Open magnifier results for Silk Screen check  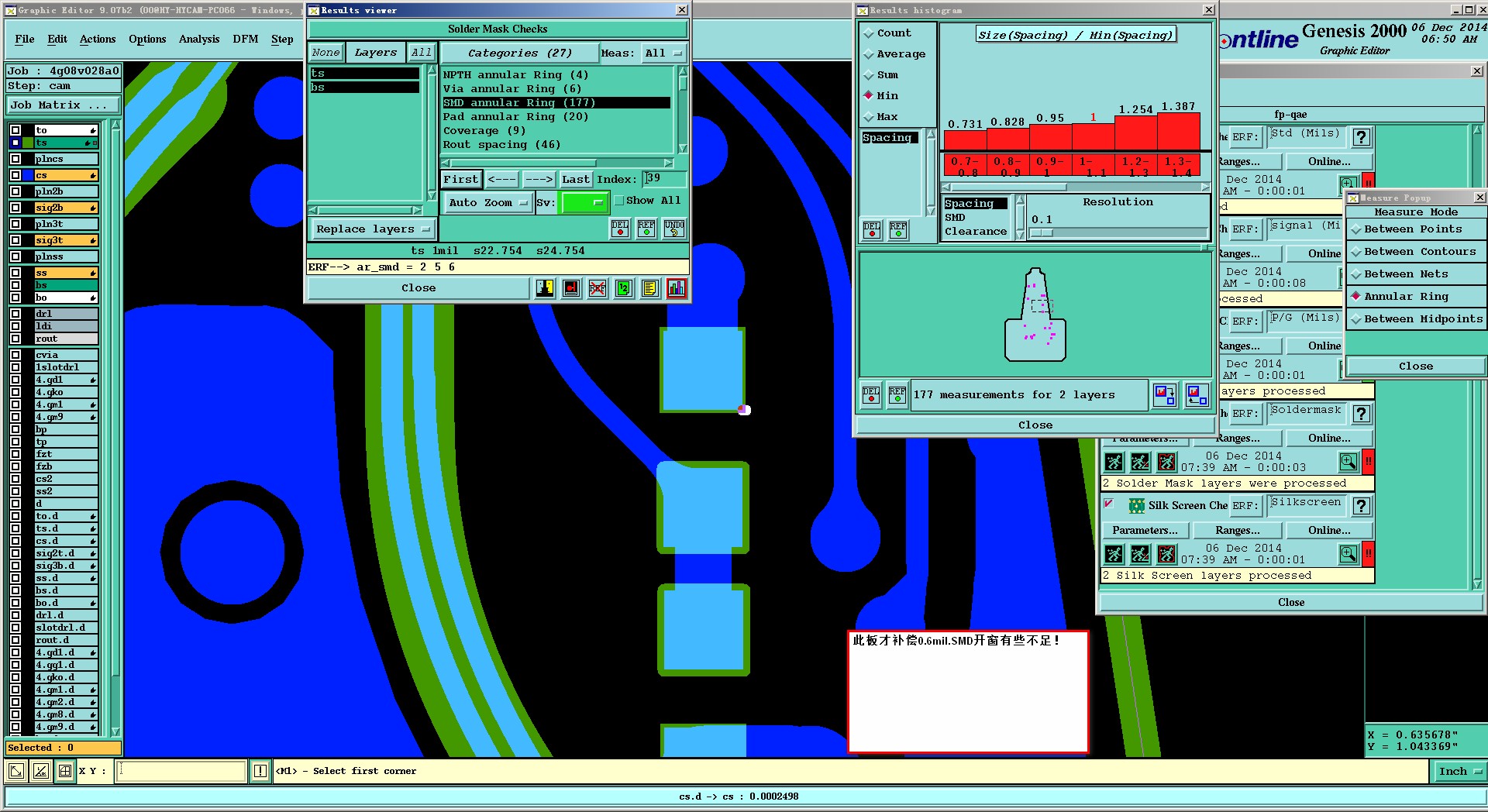1348,554
